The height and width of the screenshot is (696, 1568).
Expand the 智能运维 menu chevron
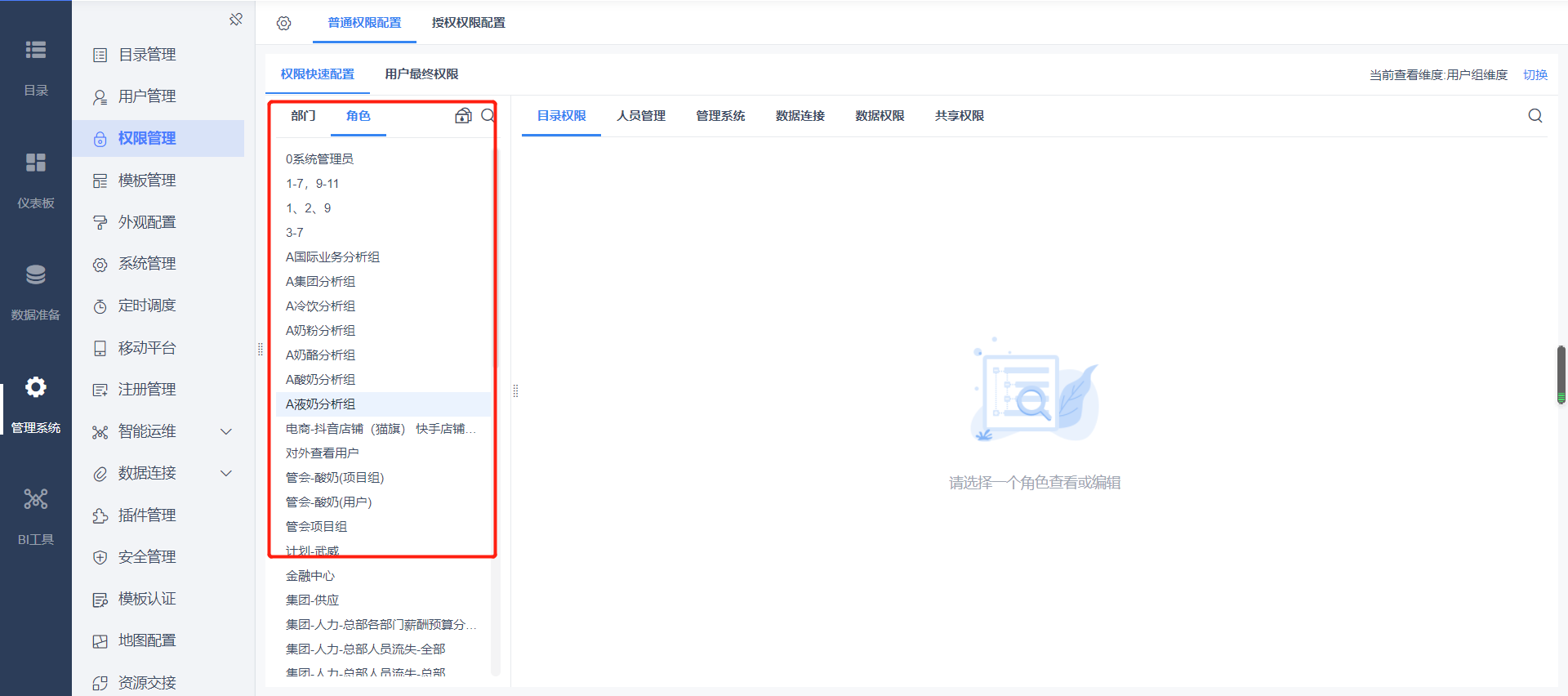[226, 431]
